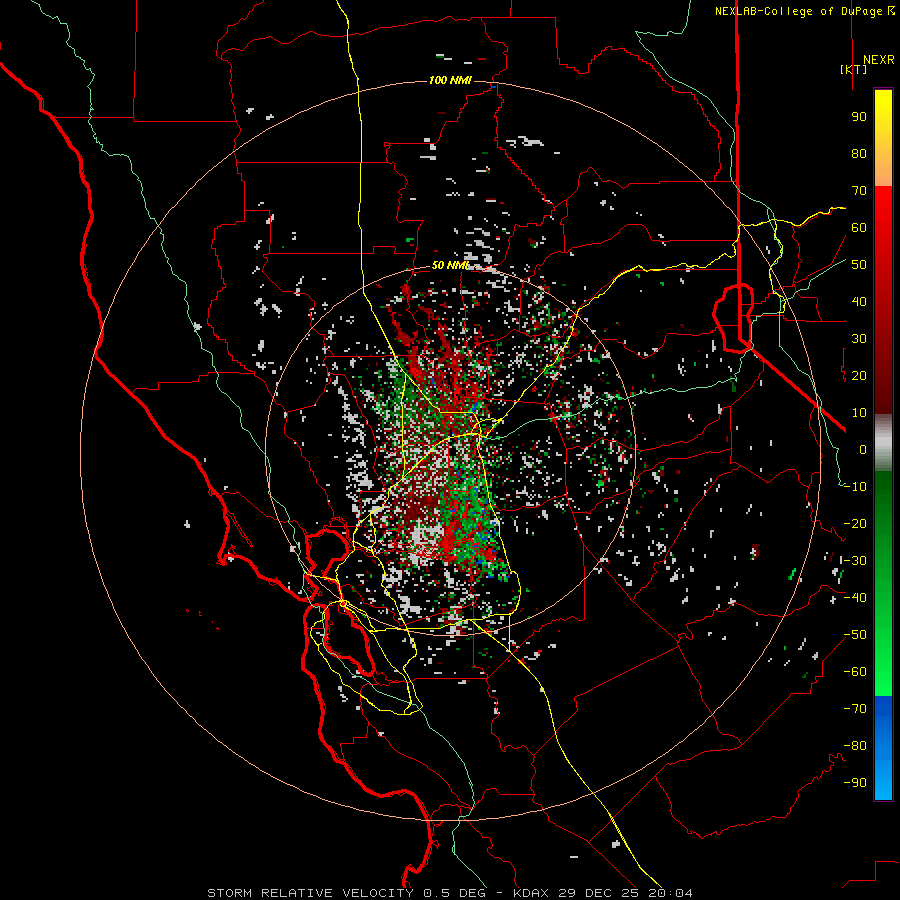This screenshot has width=900, height=900.
Task: Click the 0.5 DEG elevation text in the caption
Action: (455, 893)
